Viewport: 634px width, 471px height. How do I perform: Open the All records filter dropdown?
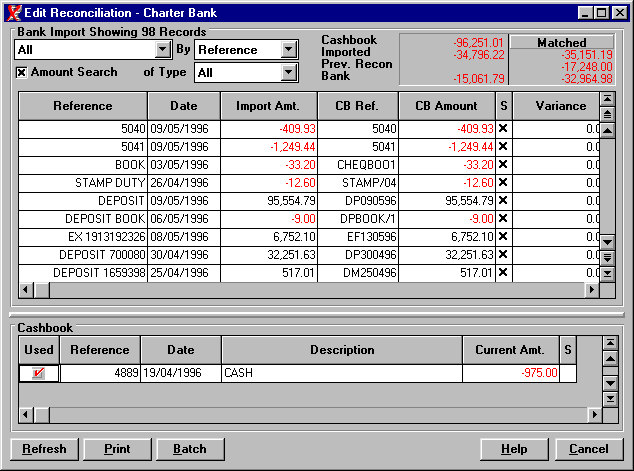click(162, 50)
